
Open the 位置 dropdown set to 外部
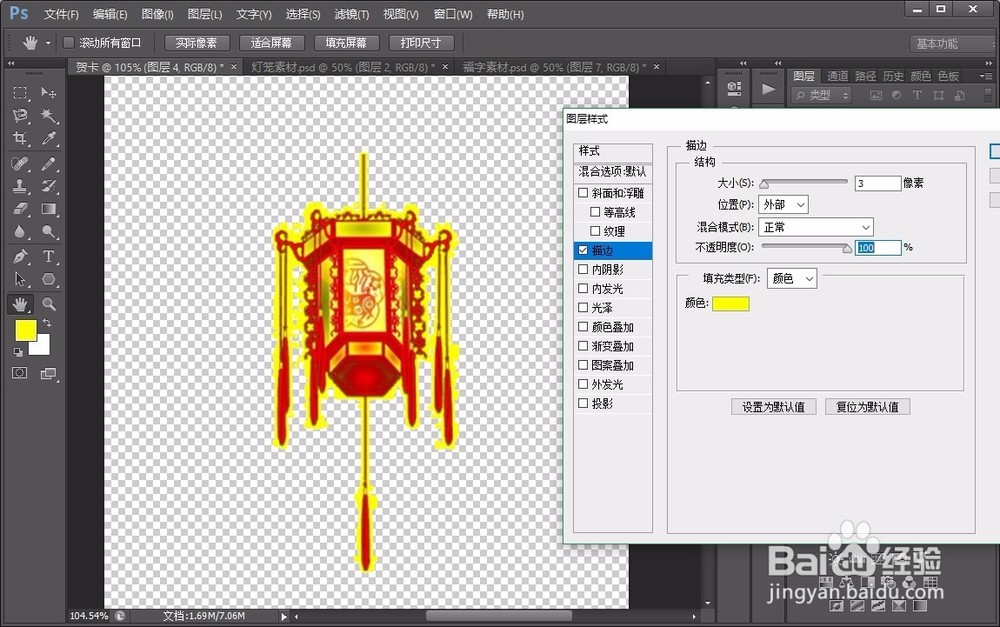pyautogui.click(x=784, y=205)
